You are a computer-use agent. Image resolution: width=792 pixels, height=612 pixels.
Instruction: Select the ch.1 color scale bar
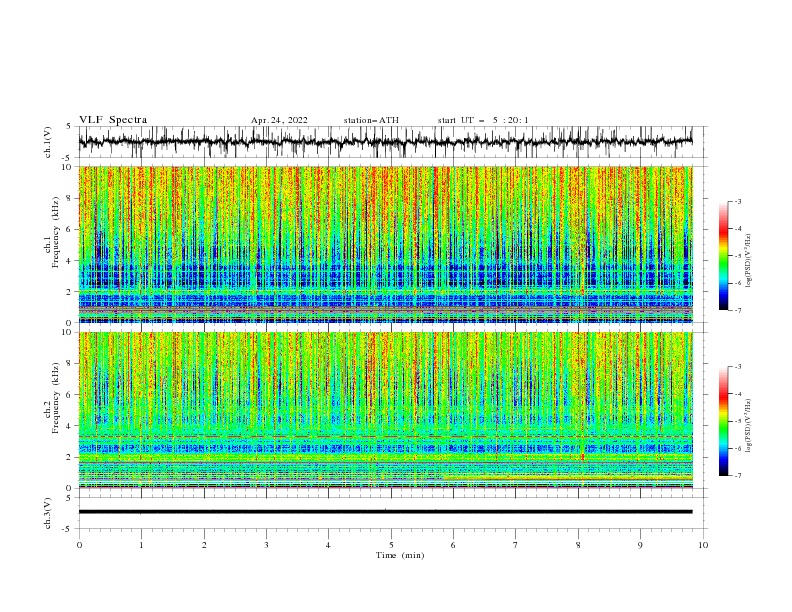click(724, 256)
